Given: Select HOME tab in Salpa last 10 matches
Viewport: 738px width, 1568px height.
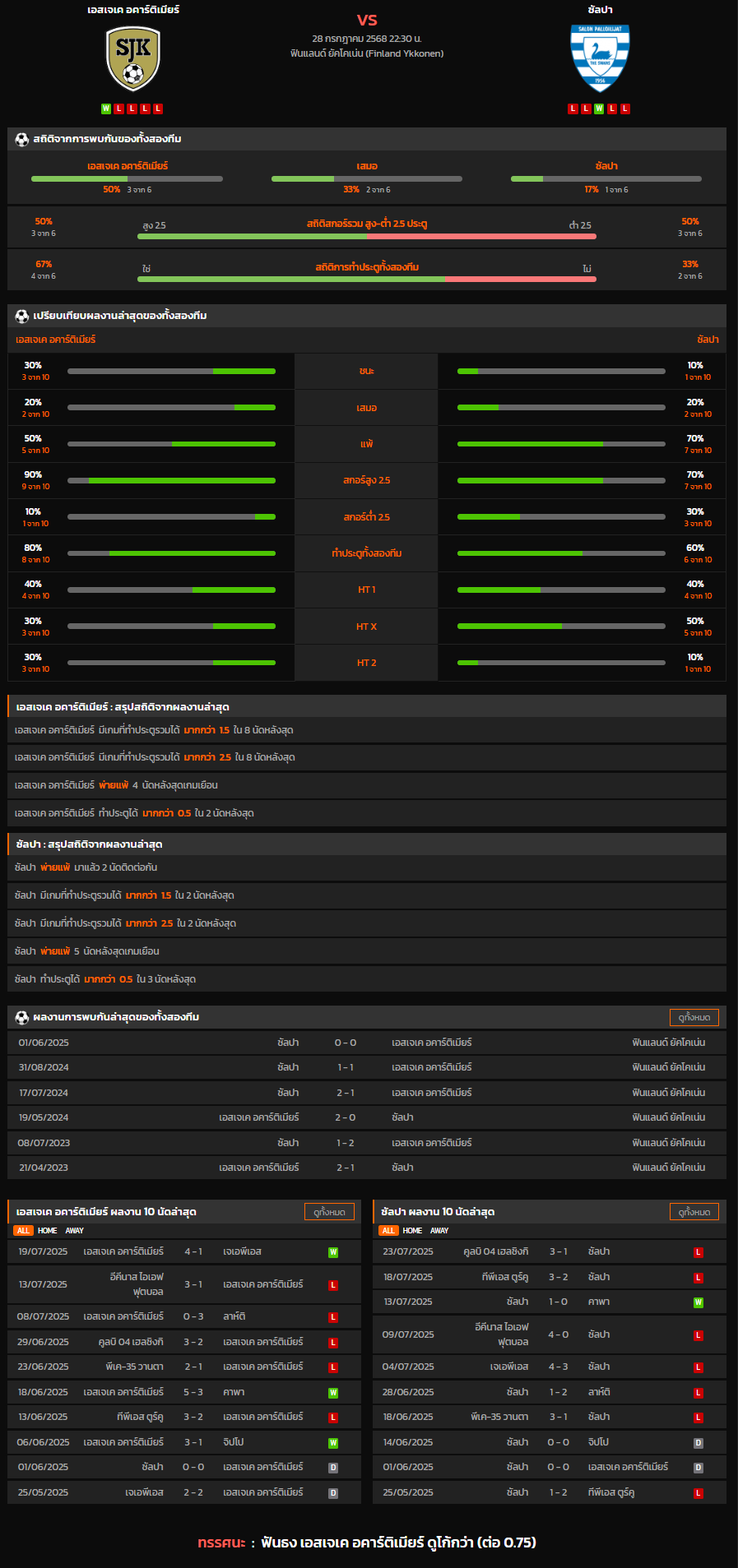Looking at the screenshot, I should click(x=413, y=1231).
